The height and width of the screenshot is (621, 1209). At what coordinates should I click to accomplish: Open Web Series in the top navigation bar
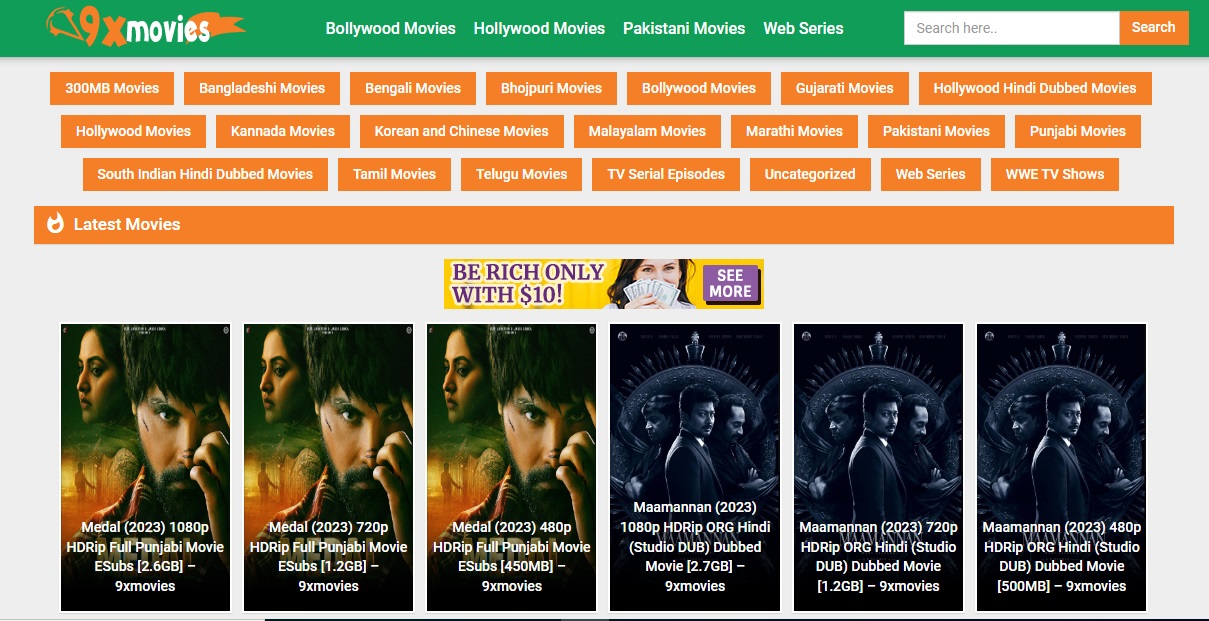pyautogui.click(x=803, y=28)
